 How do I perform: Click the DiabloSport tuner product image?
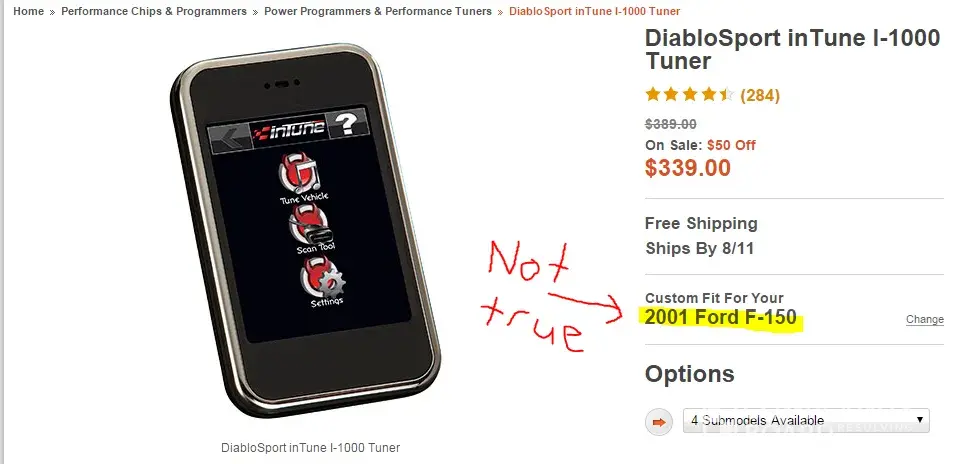[306, 230]
